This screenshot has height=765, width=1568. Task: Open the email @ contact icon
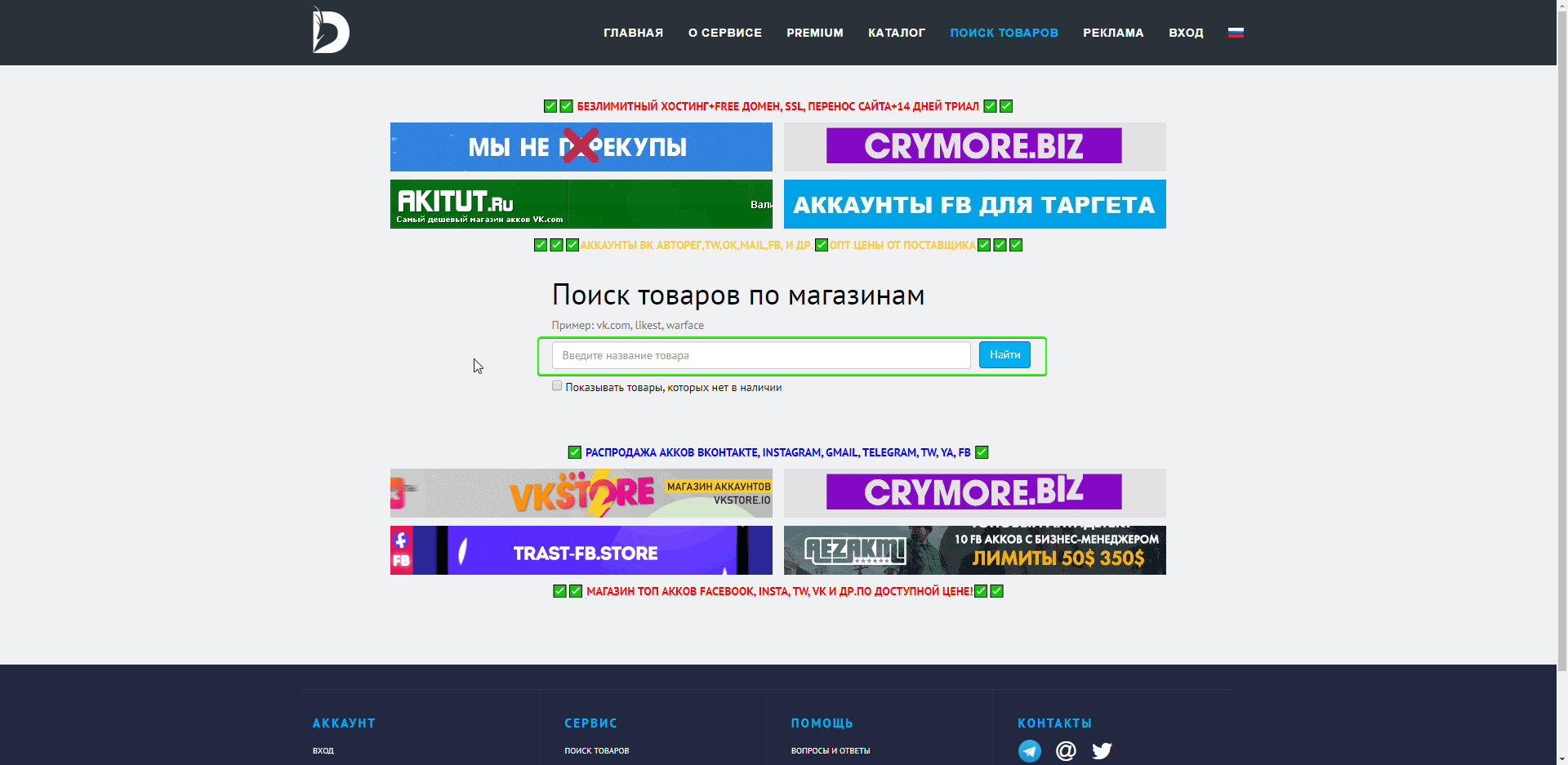coord(1066,751)
